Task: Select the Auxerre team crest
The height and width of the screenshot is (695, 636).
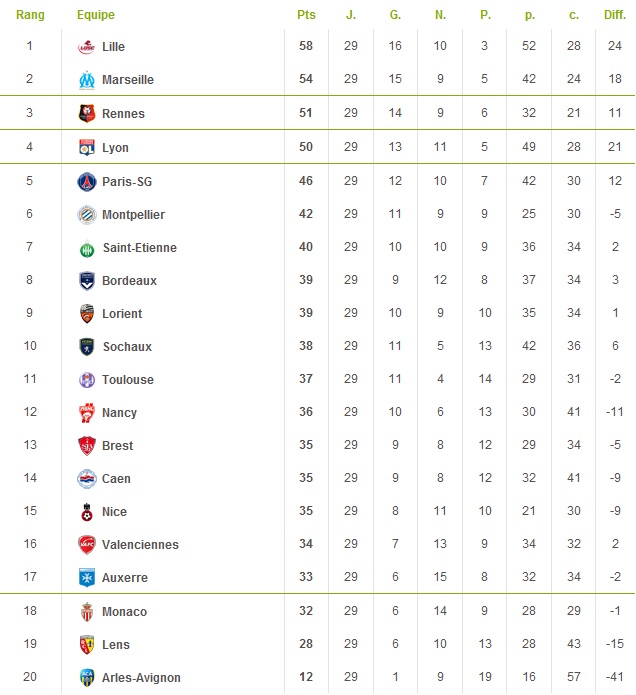Action: coord(87,578)
